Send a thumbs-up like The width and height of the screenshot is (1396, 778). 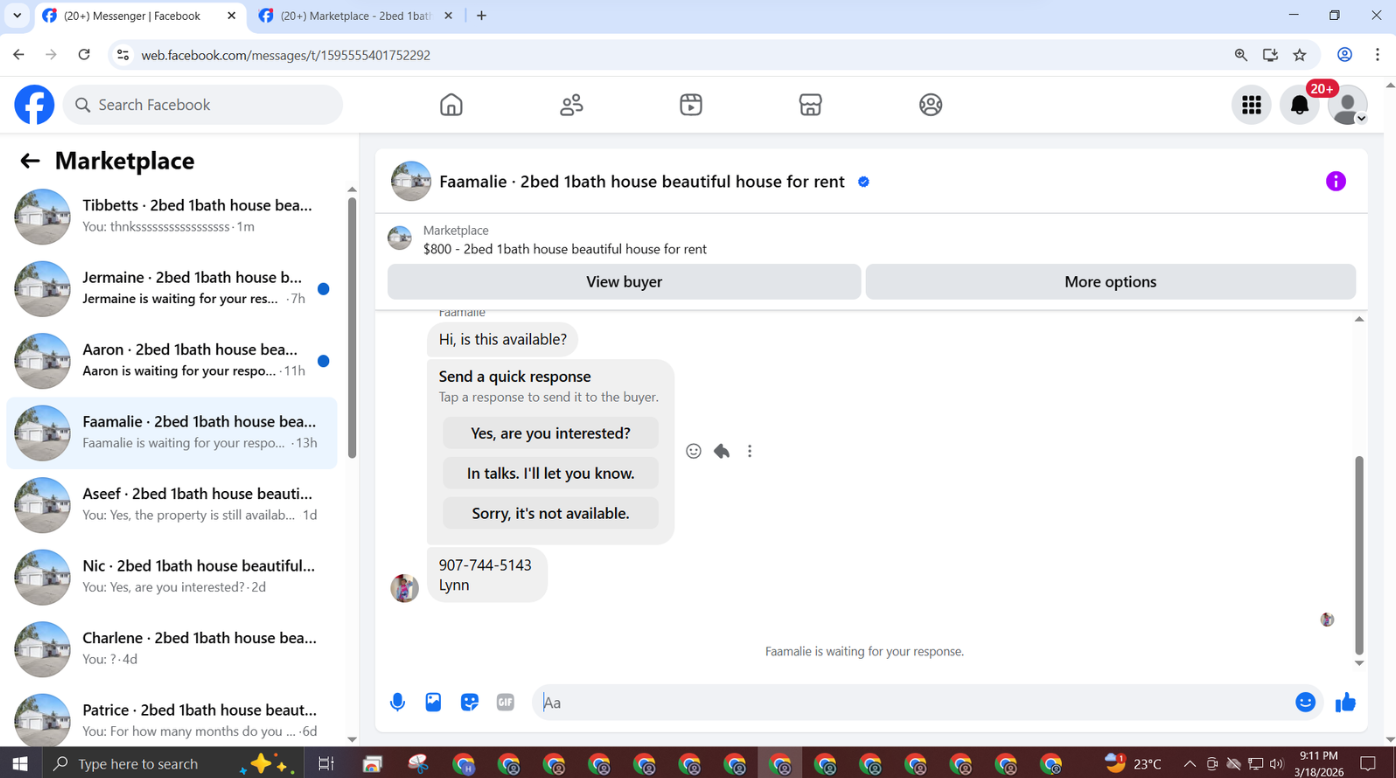click(x=1345, y=702)
